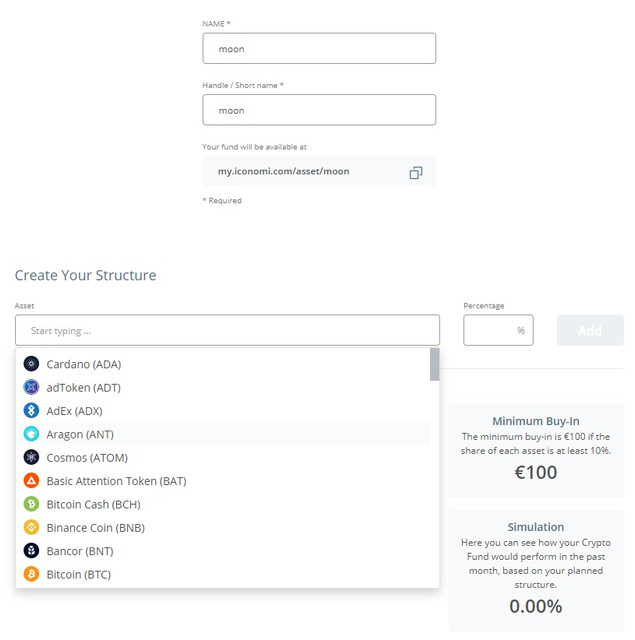Click the Handle / Short name field

point(319,110)
